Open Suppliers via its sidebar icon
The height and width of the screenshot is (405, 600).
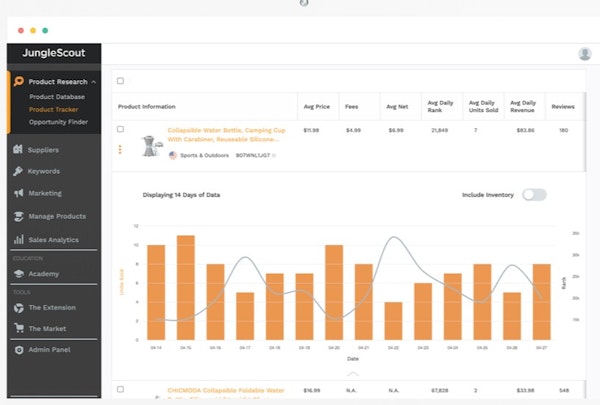pyautogui.click(x=18, y=150)
